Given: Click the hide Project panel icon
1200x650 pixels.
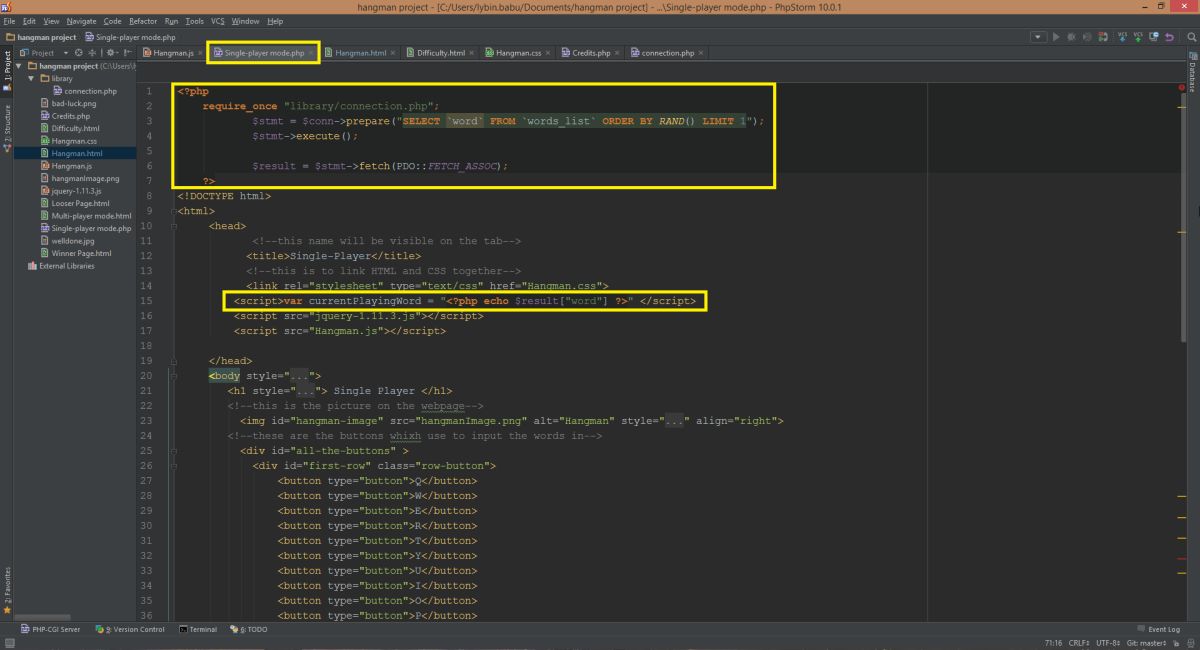Looking at the screenshot, I should [x=127, y=52].
